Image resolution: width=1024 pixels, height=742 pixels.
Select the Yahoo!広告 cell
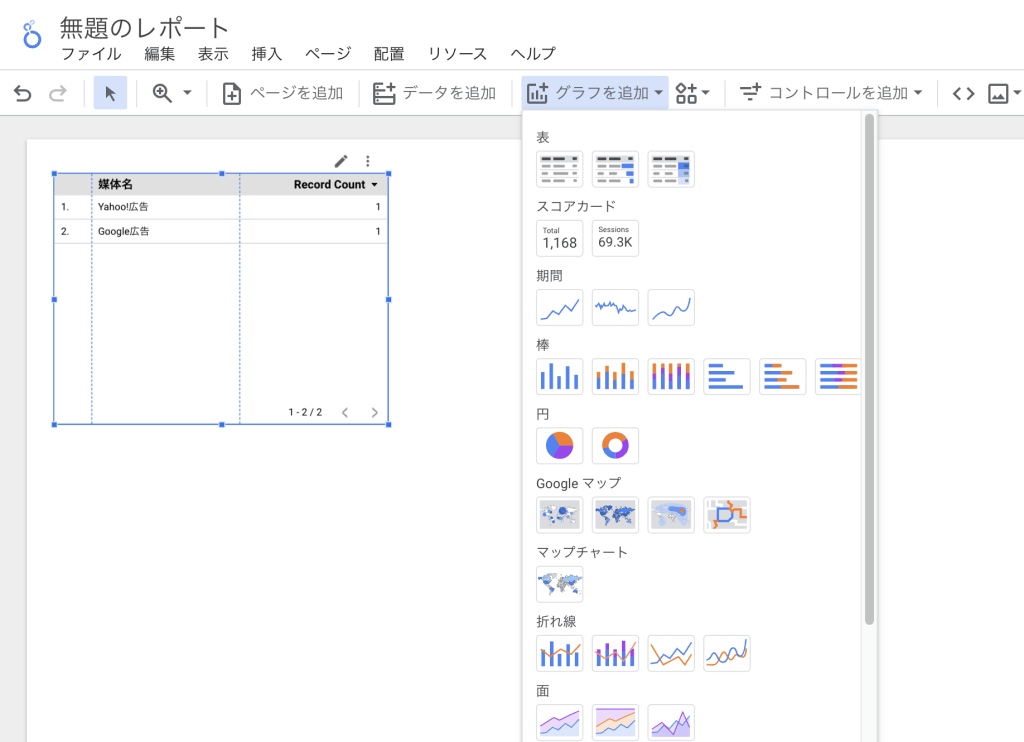(123, 206)
